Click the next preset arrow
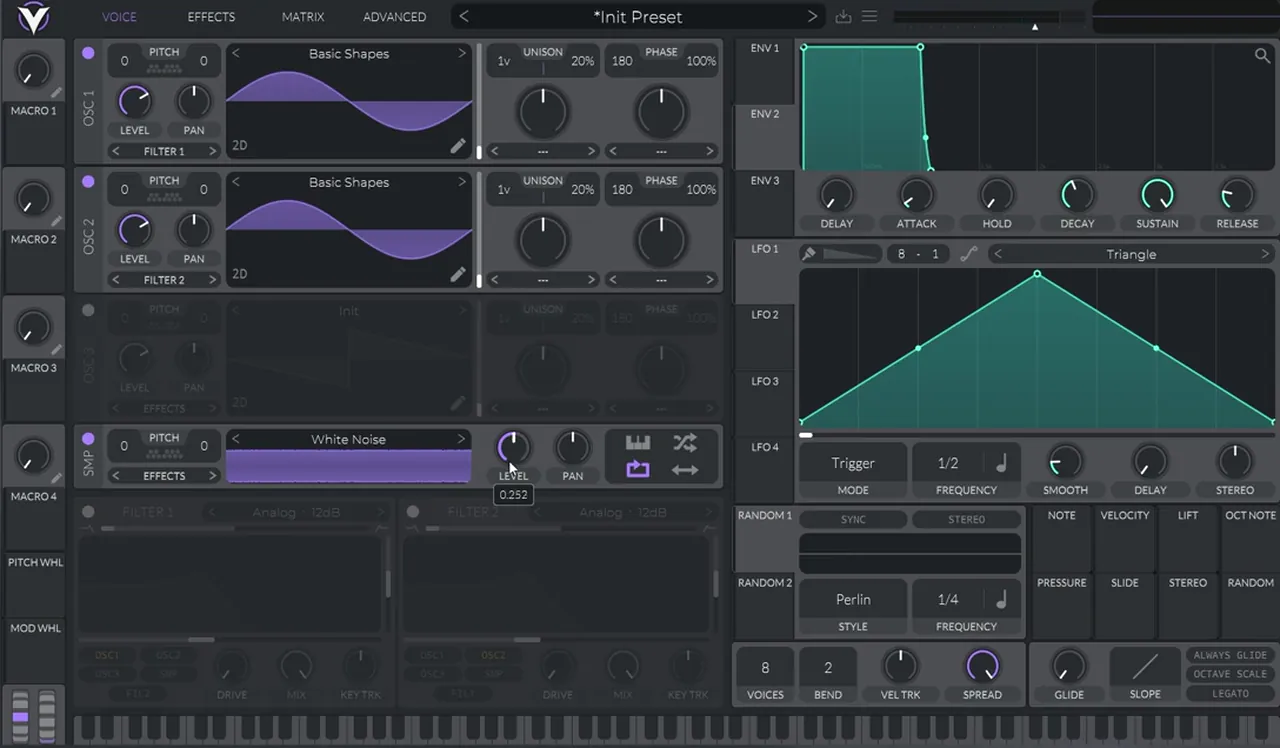Viewport: 1280px width, 748px height. click(x=813, y=17)
